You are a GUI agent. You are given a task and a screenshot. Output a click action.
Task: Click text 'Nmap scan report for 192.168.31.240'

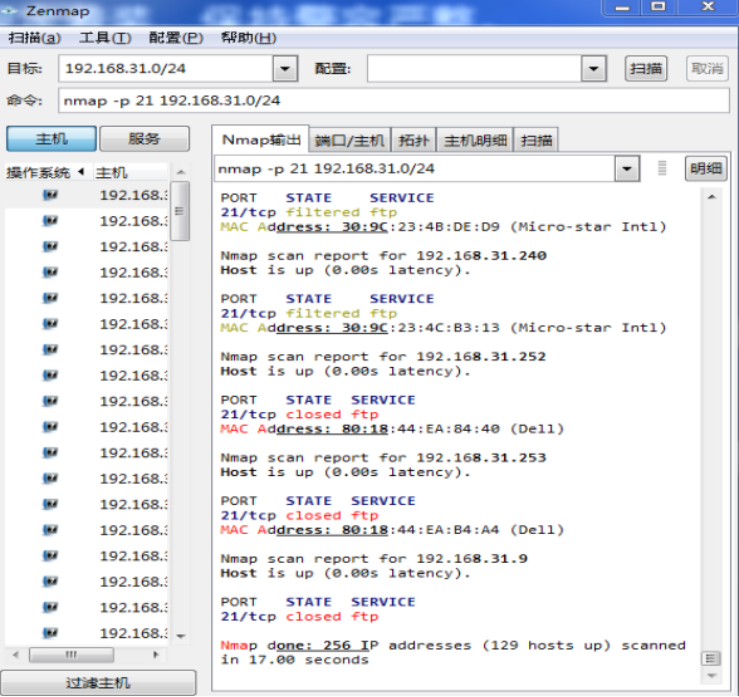tap(384, 256)
